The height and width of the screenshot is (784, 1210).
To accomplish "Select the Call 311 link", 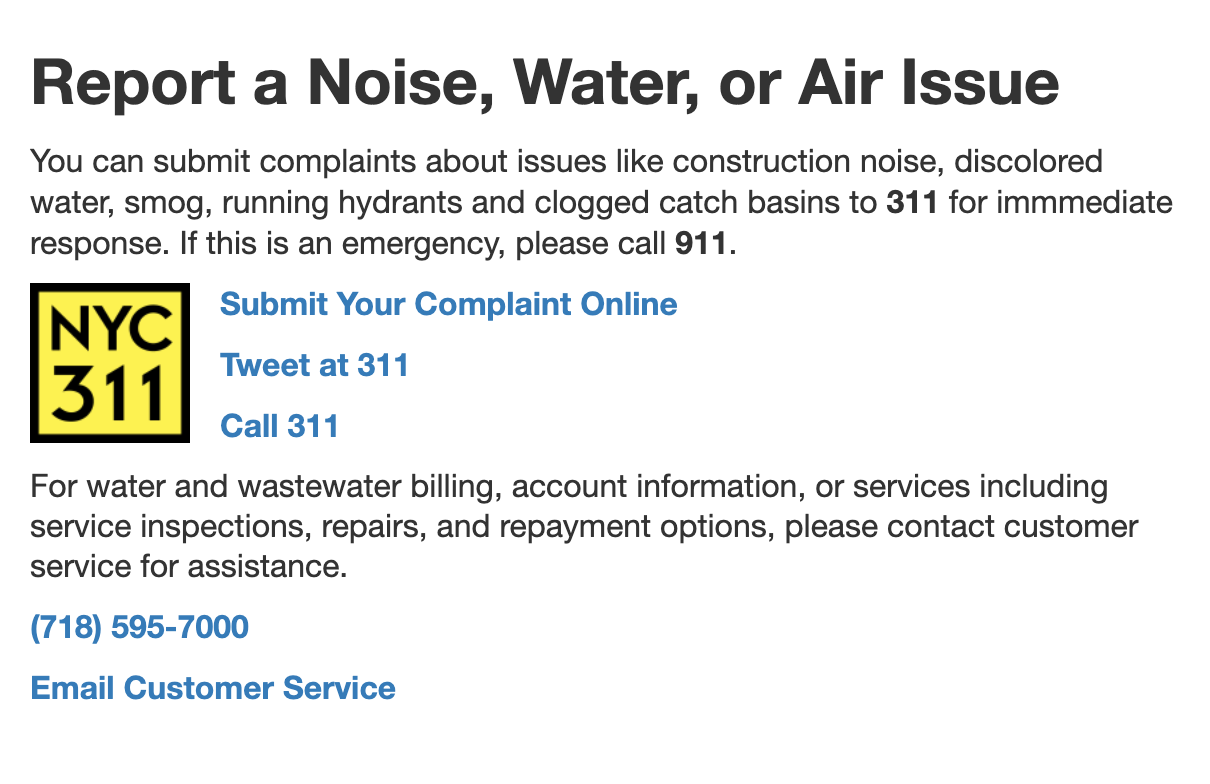I will 279,426.
